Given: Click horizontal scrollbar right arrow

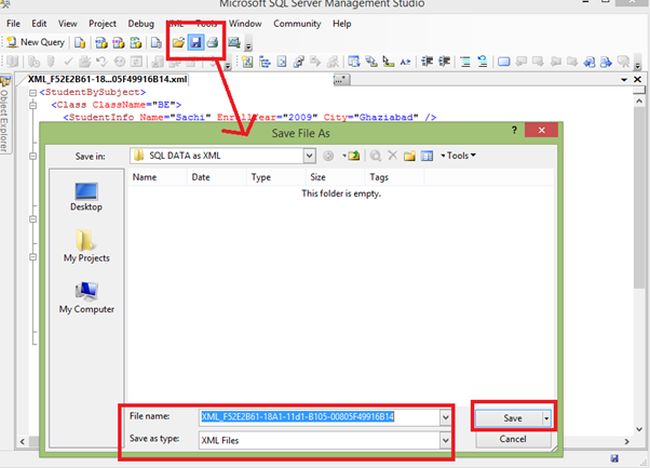Looking at the screenshot, I should 626,441.
